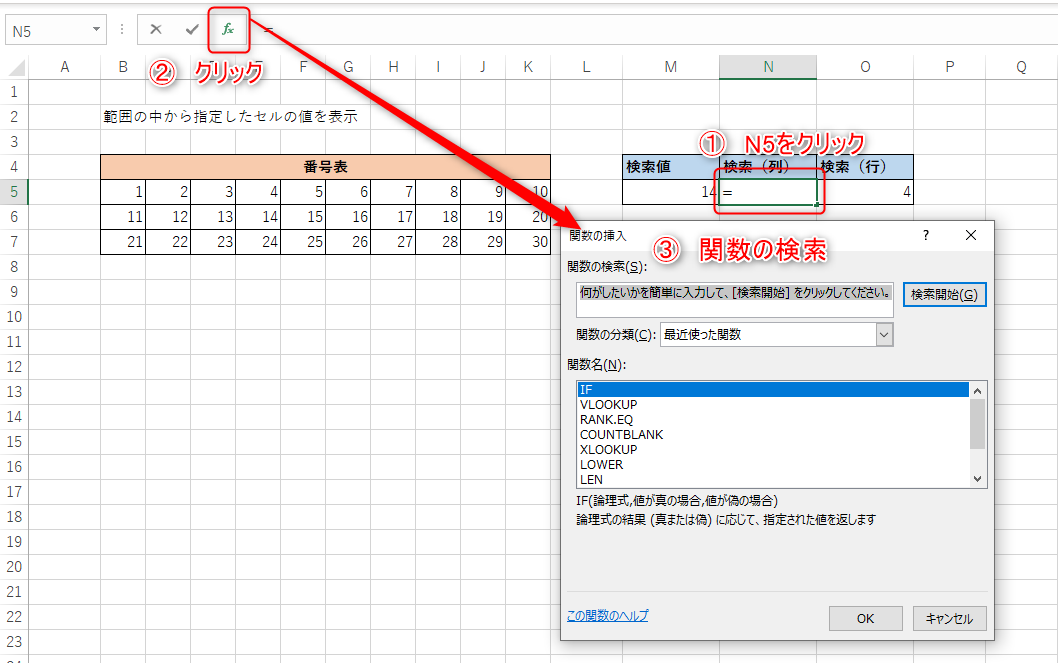Open the この関数のヘルプ link
Screen dimensions: 1058x663
point(607,615)
